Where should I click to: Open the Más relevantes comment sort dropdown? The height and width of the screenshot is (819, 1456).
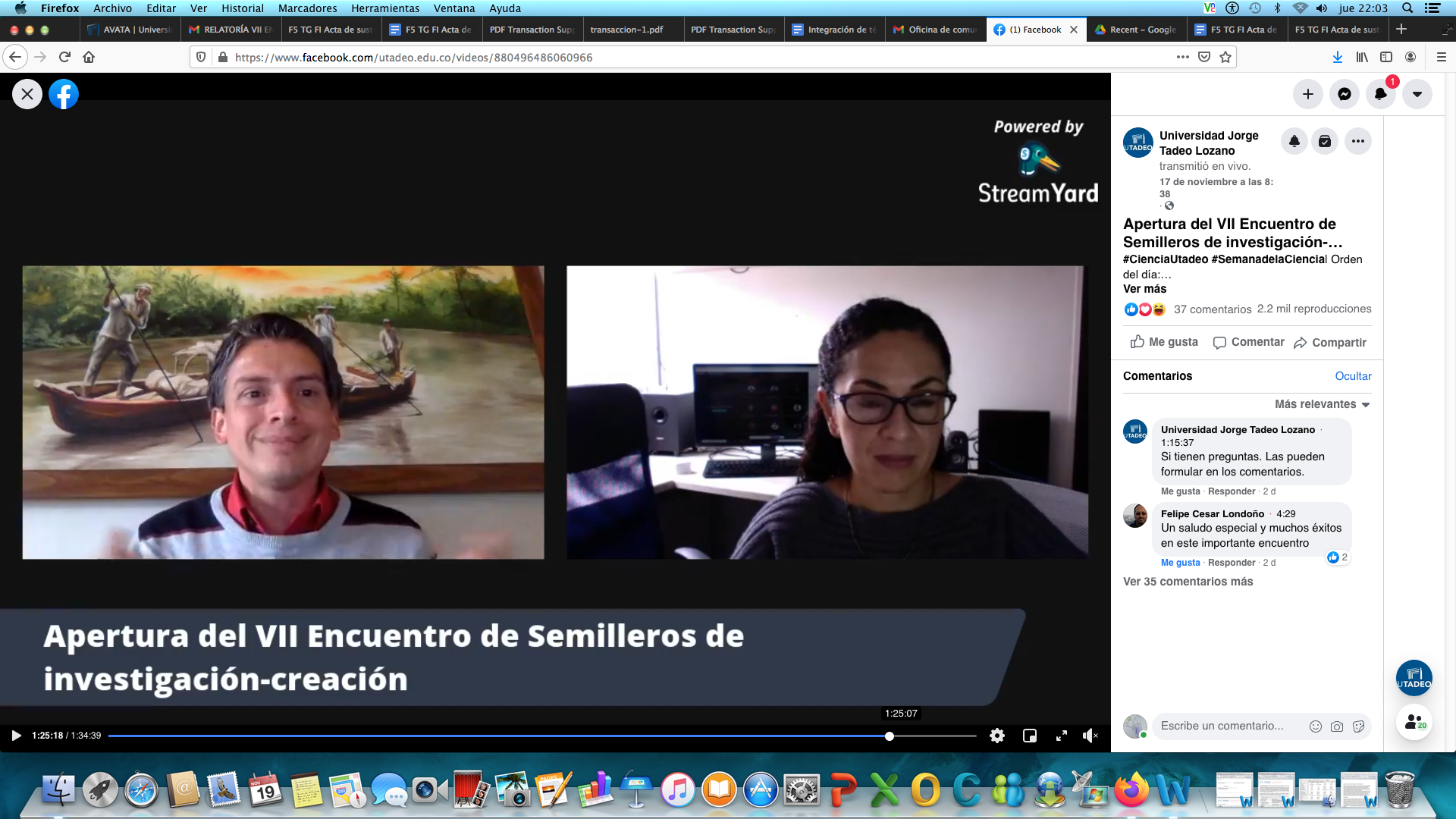1322,404
